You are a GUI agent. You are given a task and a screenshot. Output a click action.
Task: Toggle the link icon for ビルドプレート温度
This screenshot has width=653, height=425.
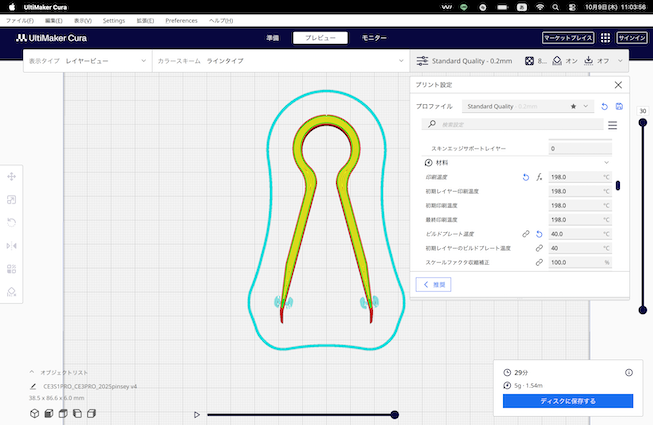526,234
